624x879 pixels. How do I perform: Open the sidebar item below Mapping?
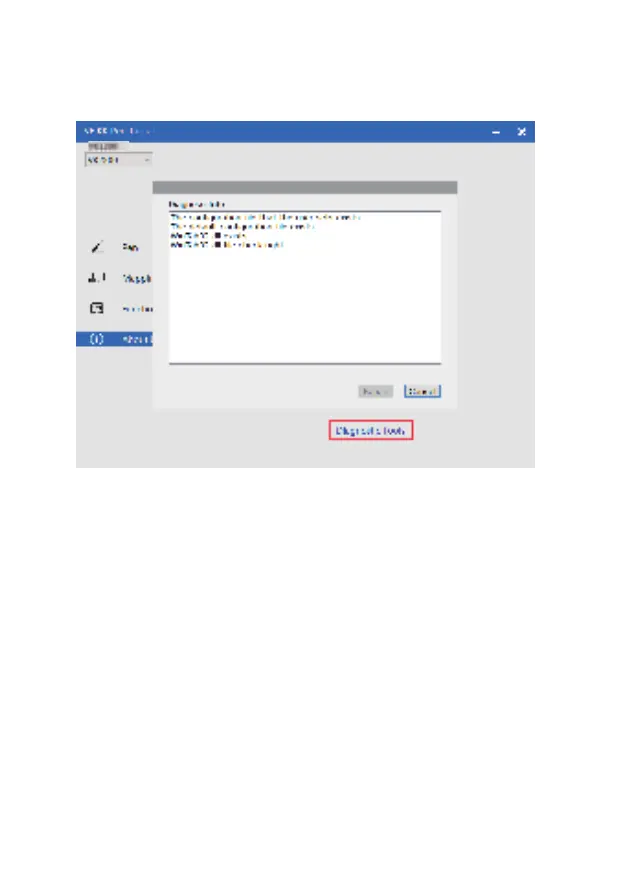pos(137,309)
